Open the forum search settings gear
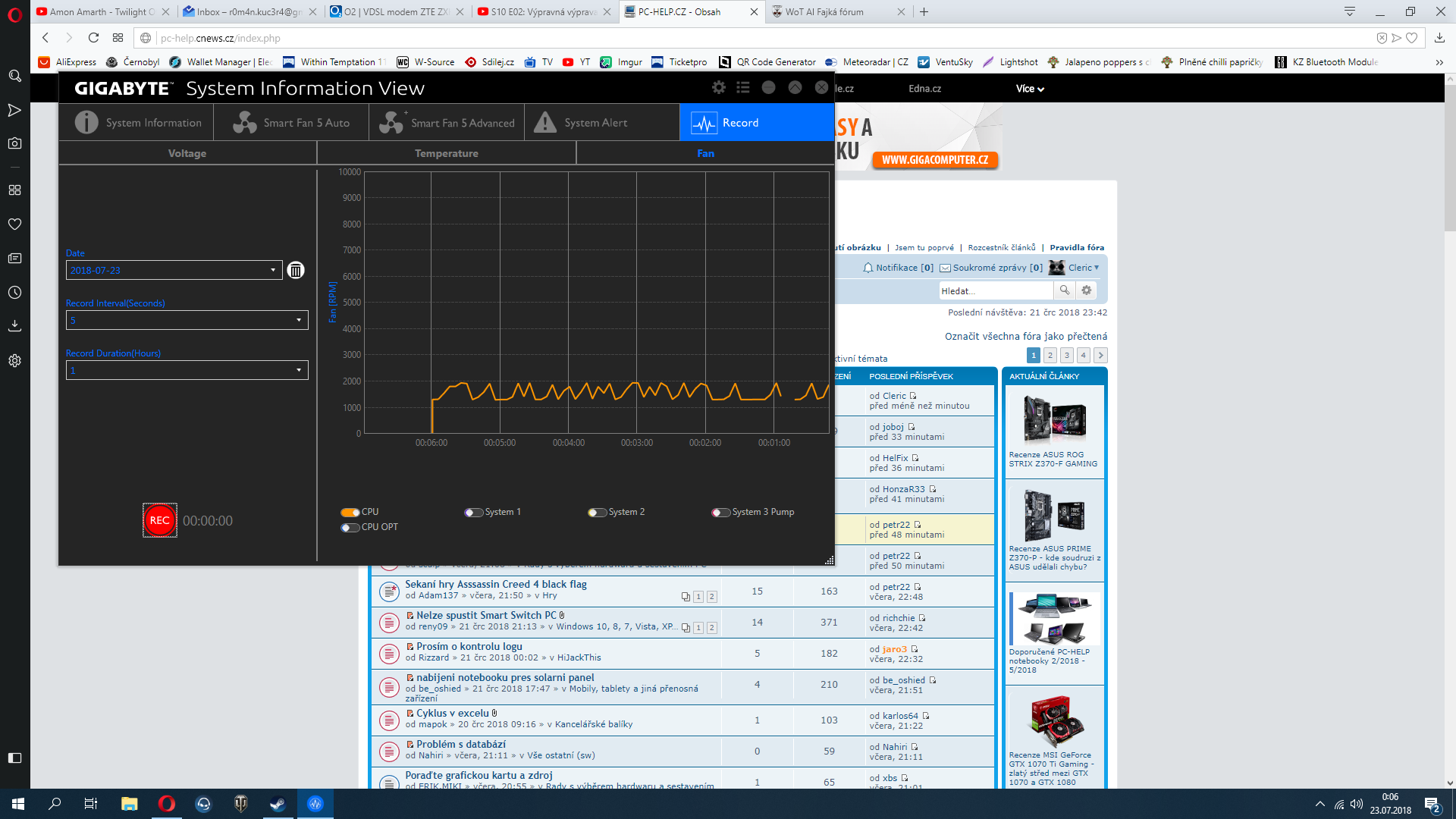Viewport: 1456px width, 819px height. (x=1087, y=290)
